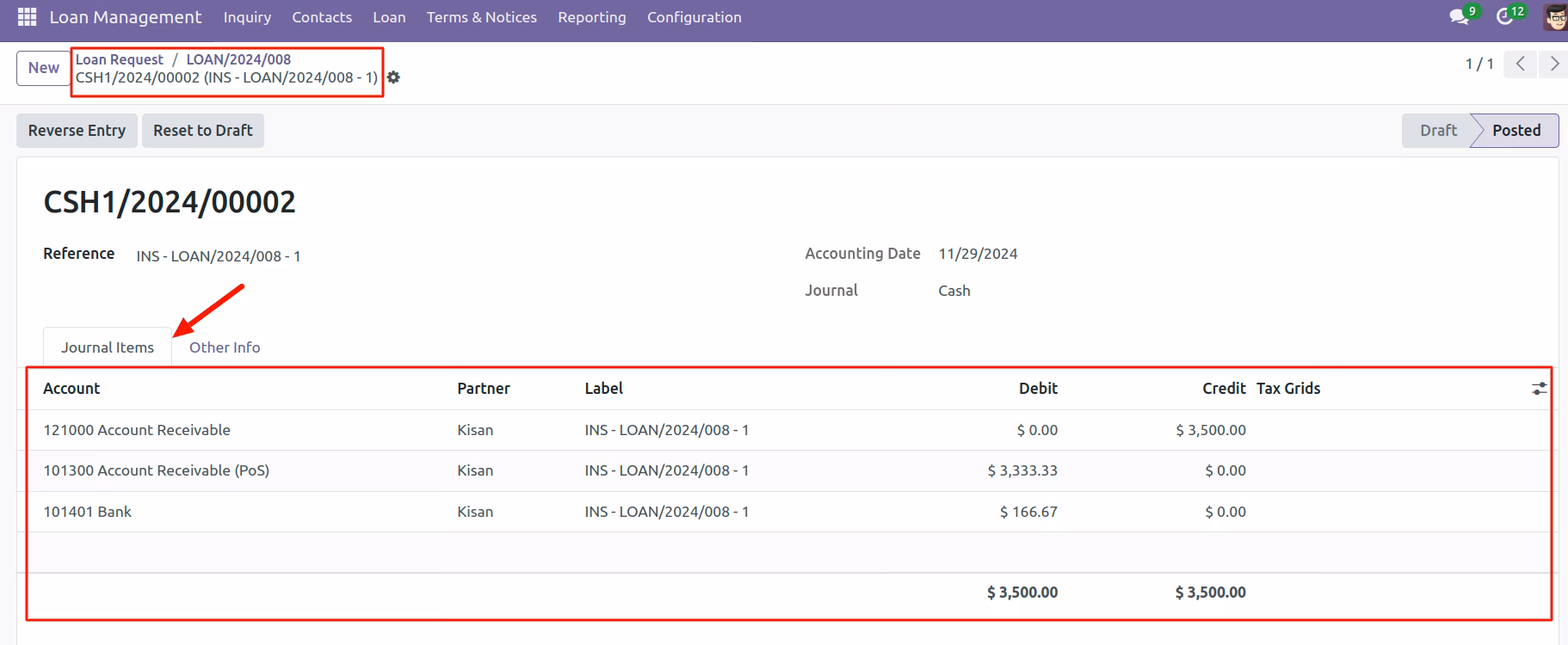Select the Posted status stage
Viewport: 1568px width, 645px height.
(1516, 131)
